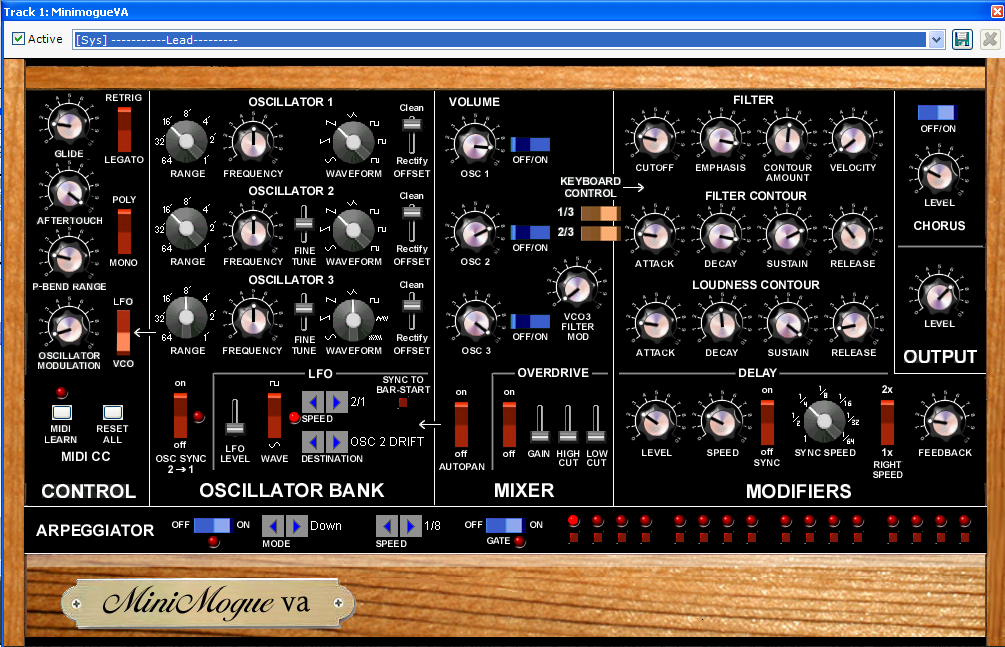Toggle the LFO Wave shape switch

pyautogui.click(x=274, y=416)
